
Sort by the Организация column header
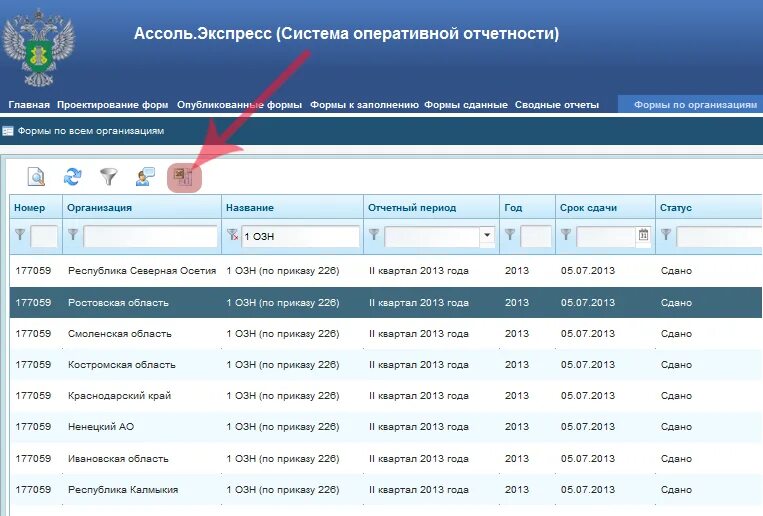click(x=142, y=207)
